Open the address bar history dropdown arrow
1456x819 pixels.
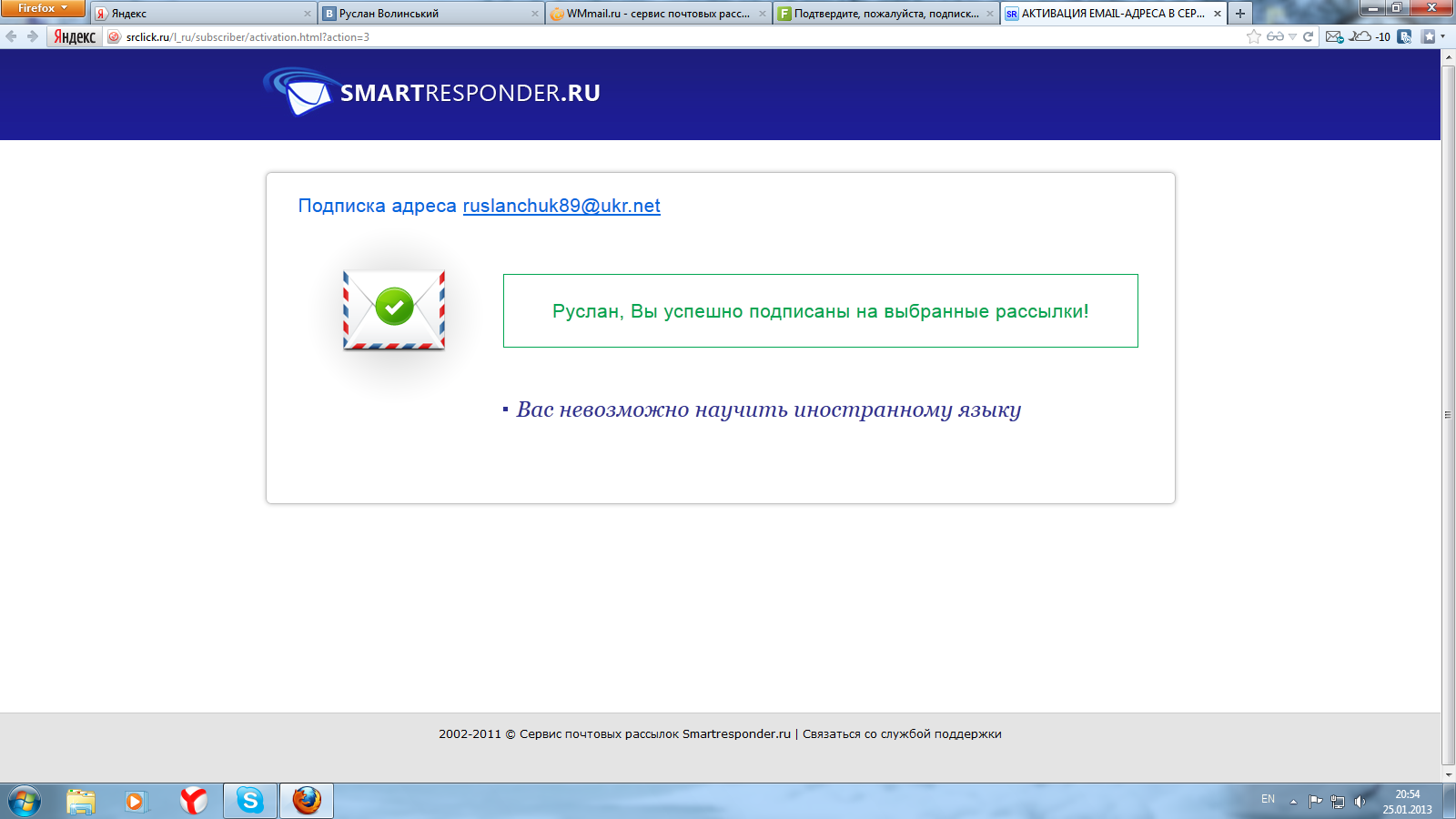click(1292, 37)
